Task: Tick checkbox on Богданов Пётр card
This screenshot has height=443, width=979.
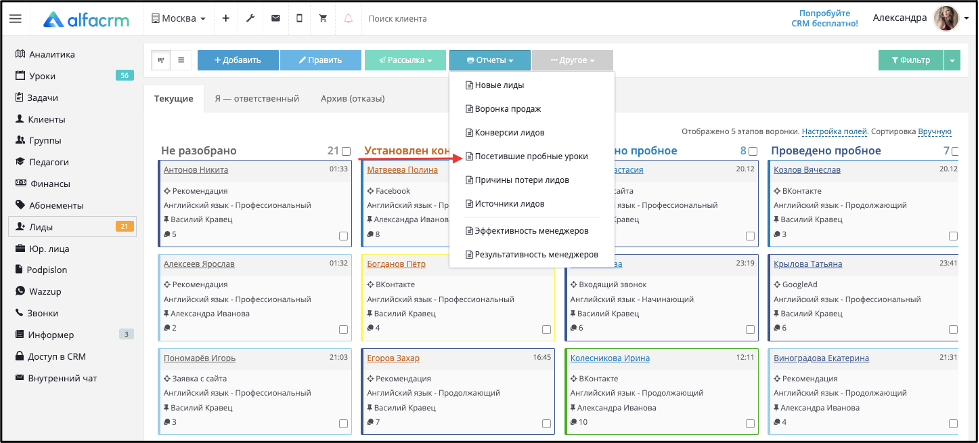Action: 546,329
